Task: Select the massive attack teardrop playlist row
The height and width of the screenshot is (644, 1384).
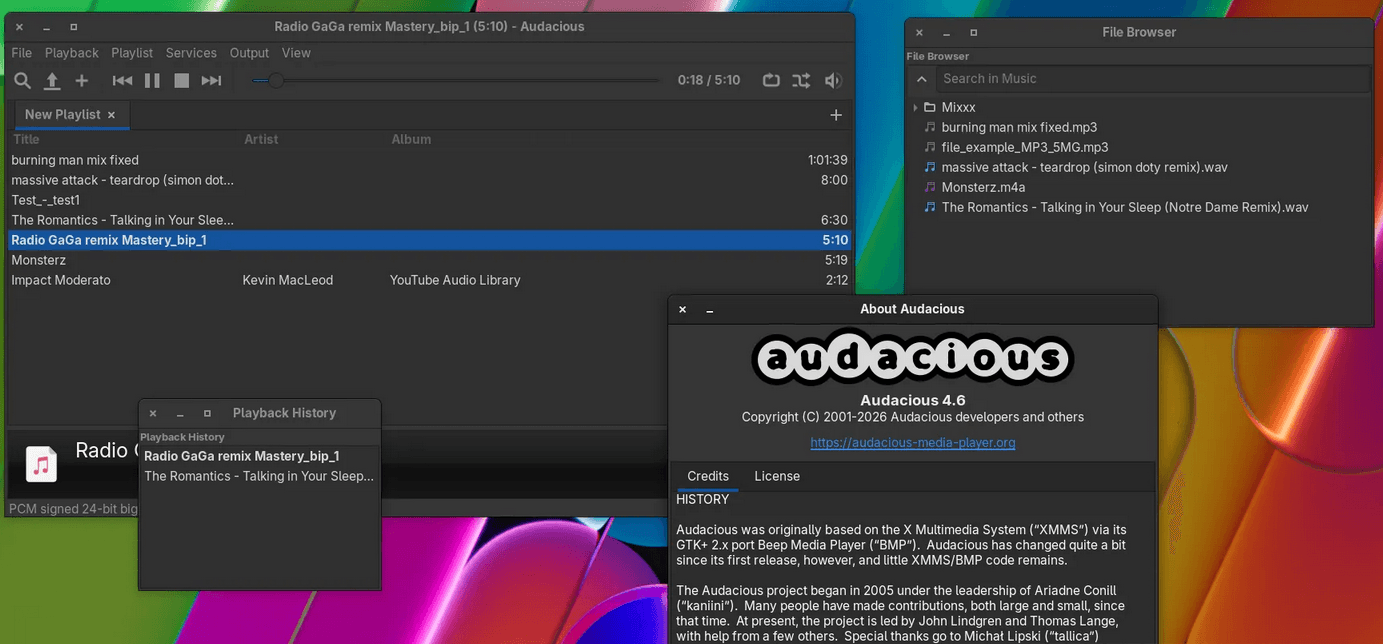Action: coord(429,180)
